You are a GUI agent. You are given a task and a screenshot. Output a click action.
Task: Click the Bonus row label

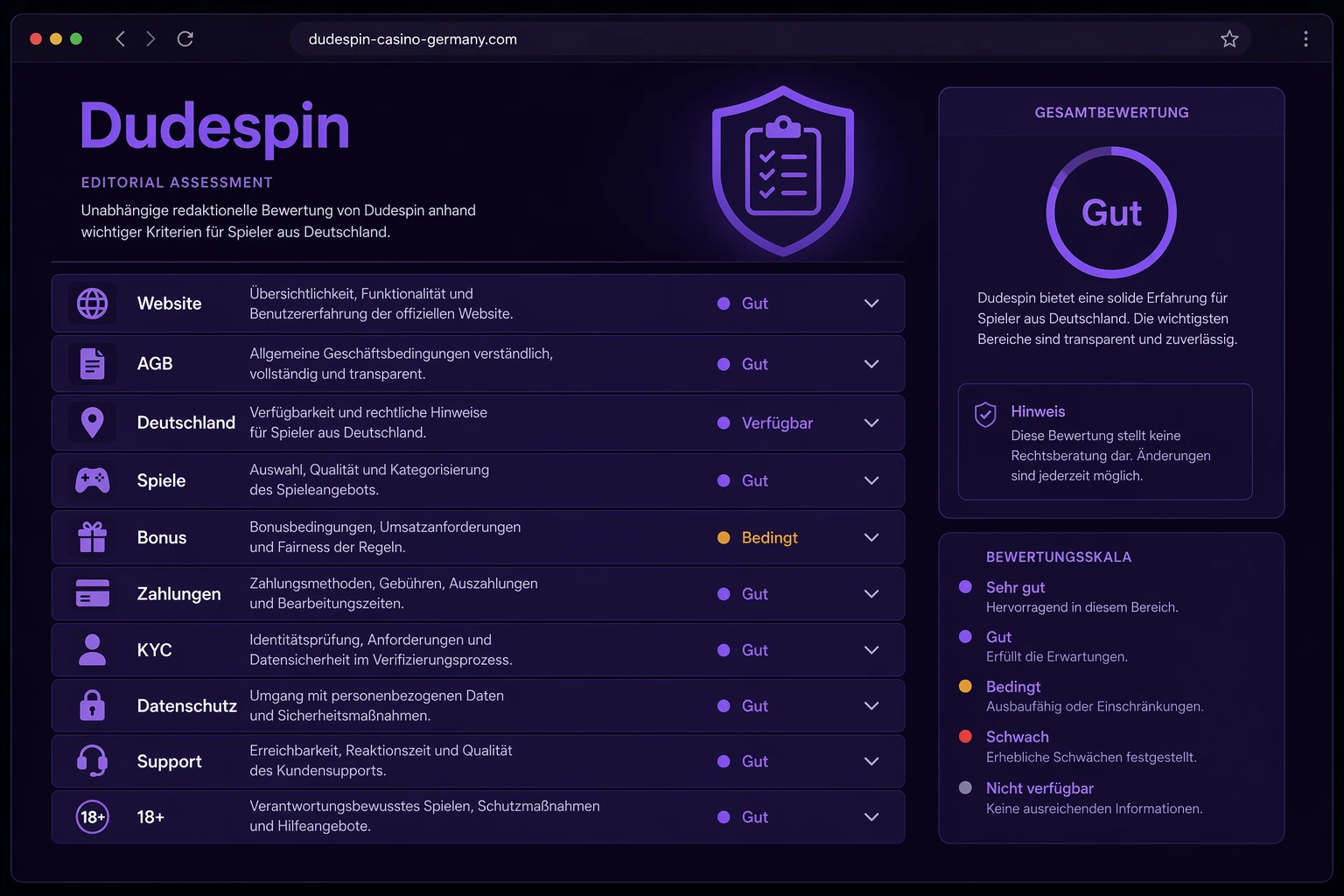click(162, 537)
